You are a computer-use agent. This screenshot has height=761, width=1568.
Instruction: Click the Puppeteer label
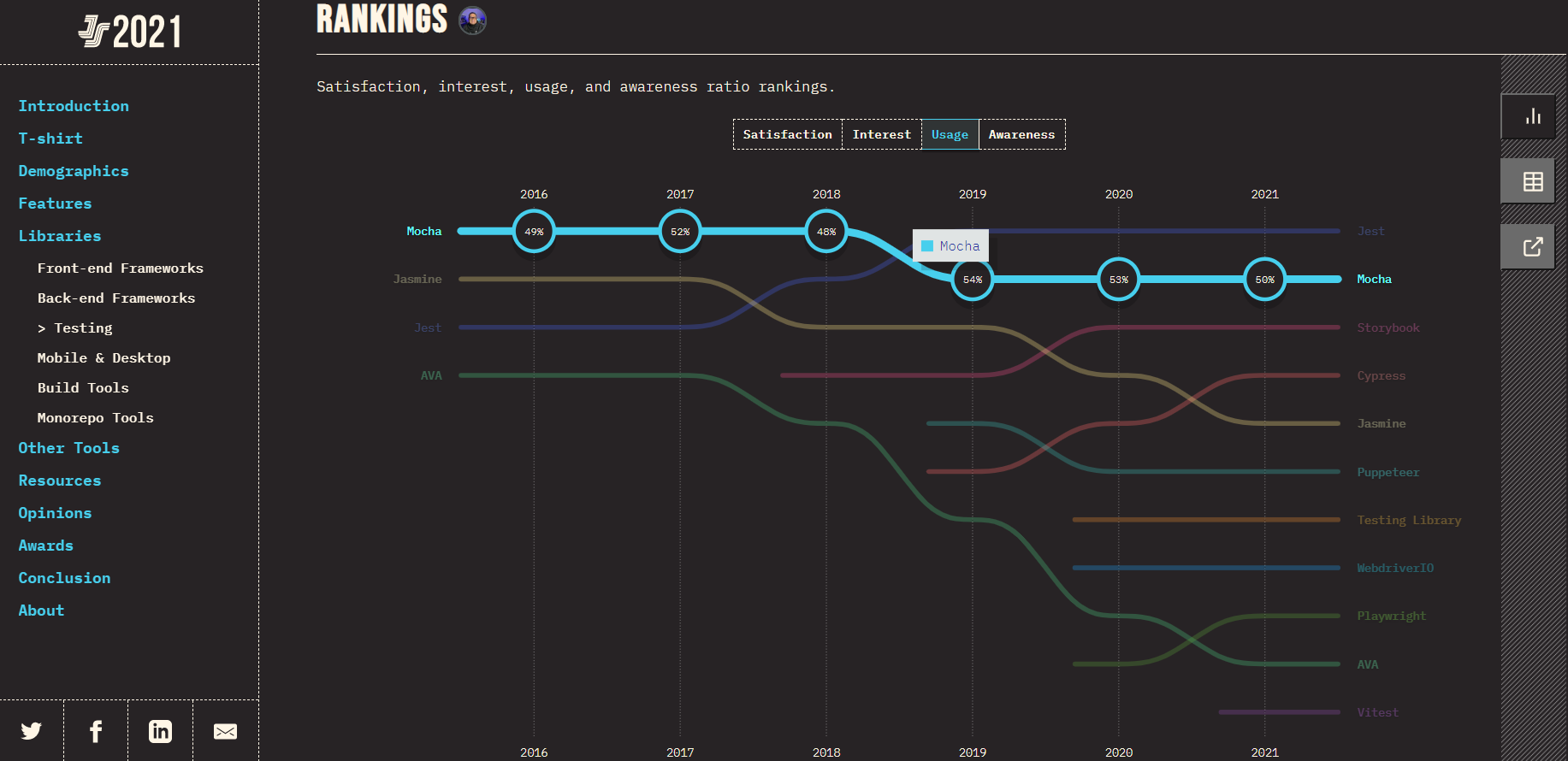(1388, 472)
